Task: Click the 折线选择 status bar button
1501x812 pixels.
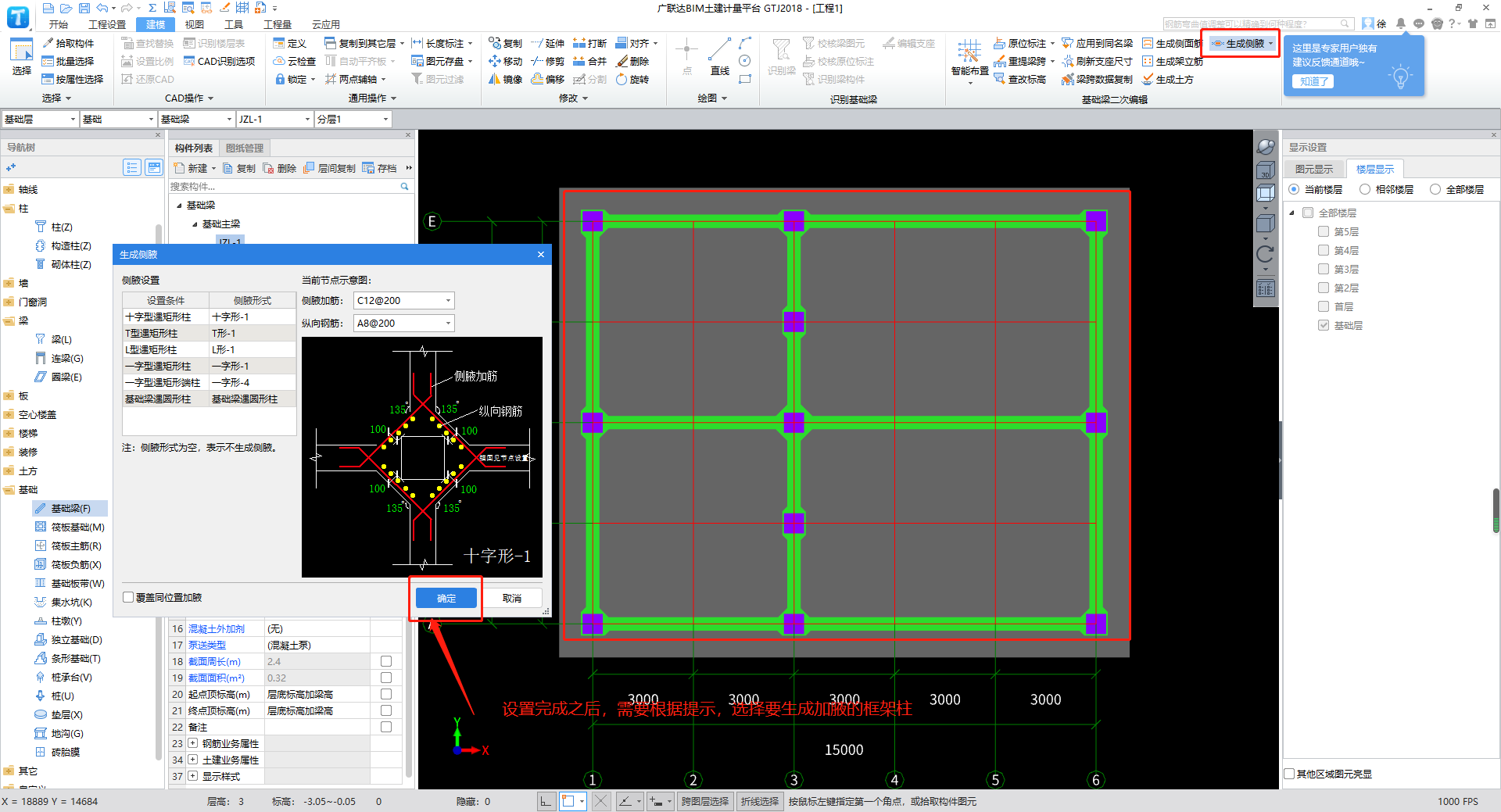Action: tap(760, 801)
